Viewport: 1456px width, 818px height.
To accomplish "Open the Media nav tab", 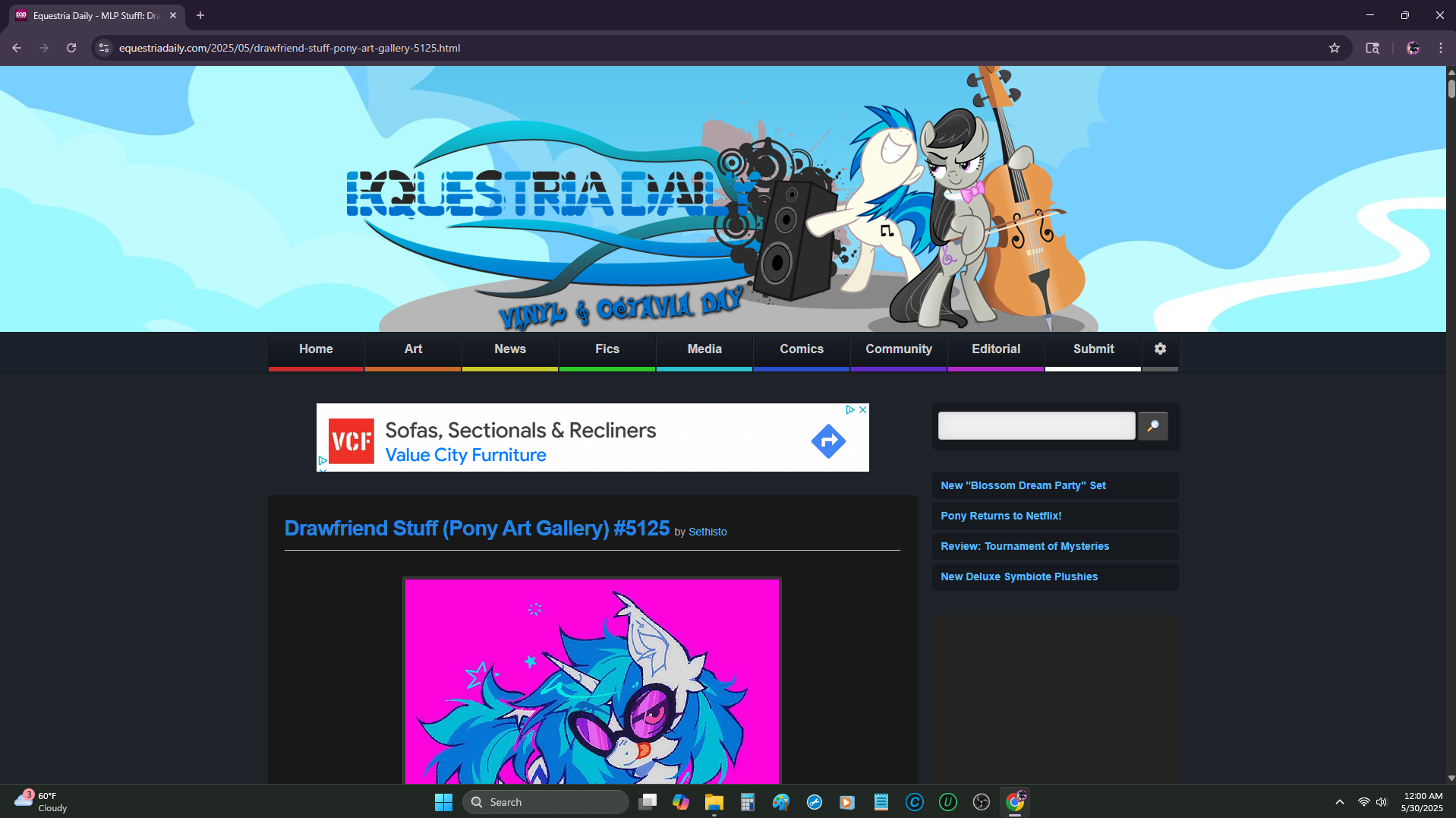I will click(x=704, y=349).
